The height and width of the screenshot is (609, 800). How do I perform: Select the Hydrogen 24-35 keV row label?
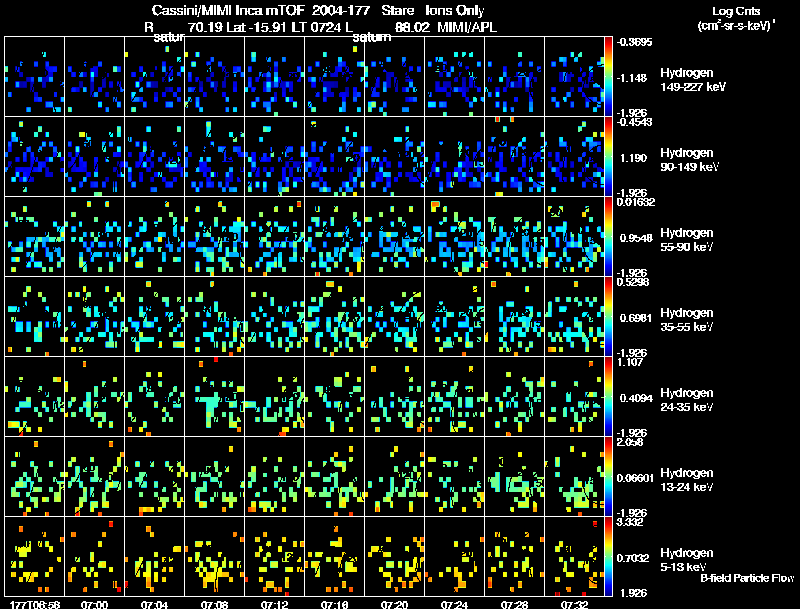pyautogui.click(x=687, y=400)
